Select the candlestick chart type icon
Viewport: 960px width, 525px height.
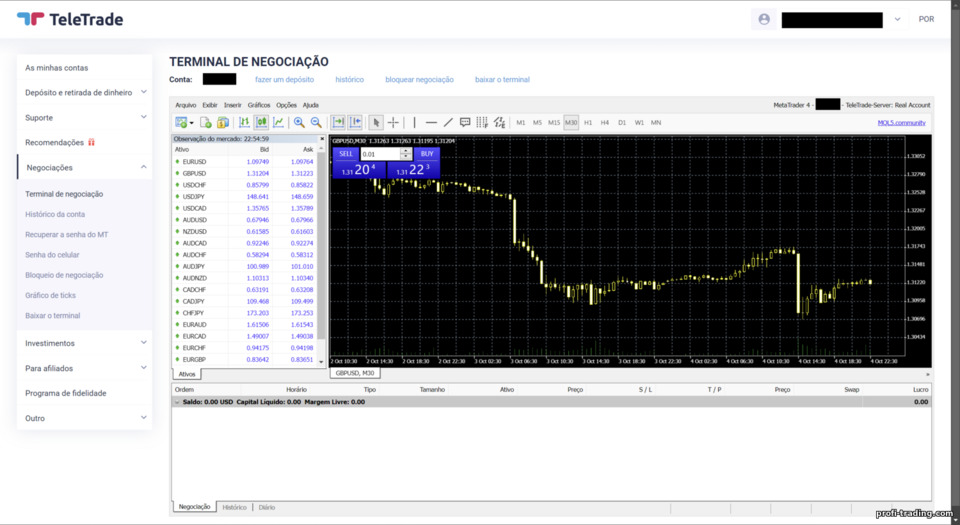[x=261, y=122]
